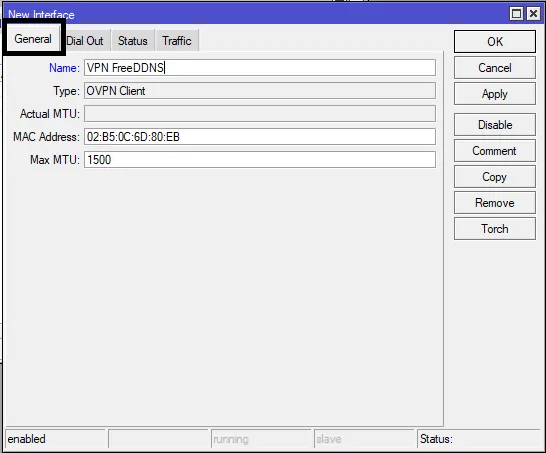Maximize the New Interface window
This screenshot has height=453, width=546.
pyautogui.click(x=516, y=14)
